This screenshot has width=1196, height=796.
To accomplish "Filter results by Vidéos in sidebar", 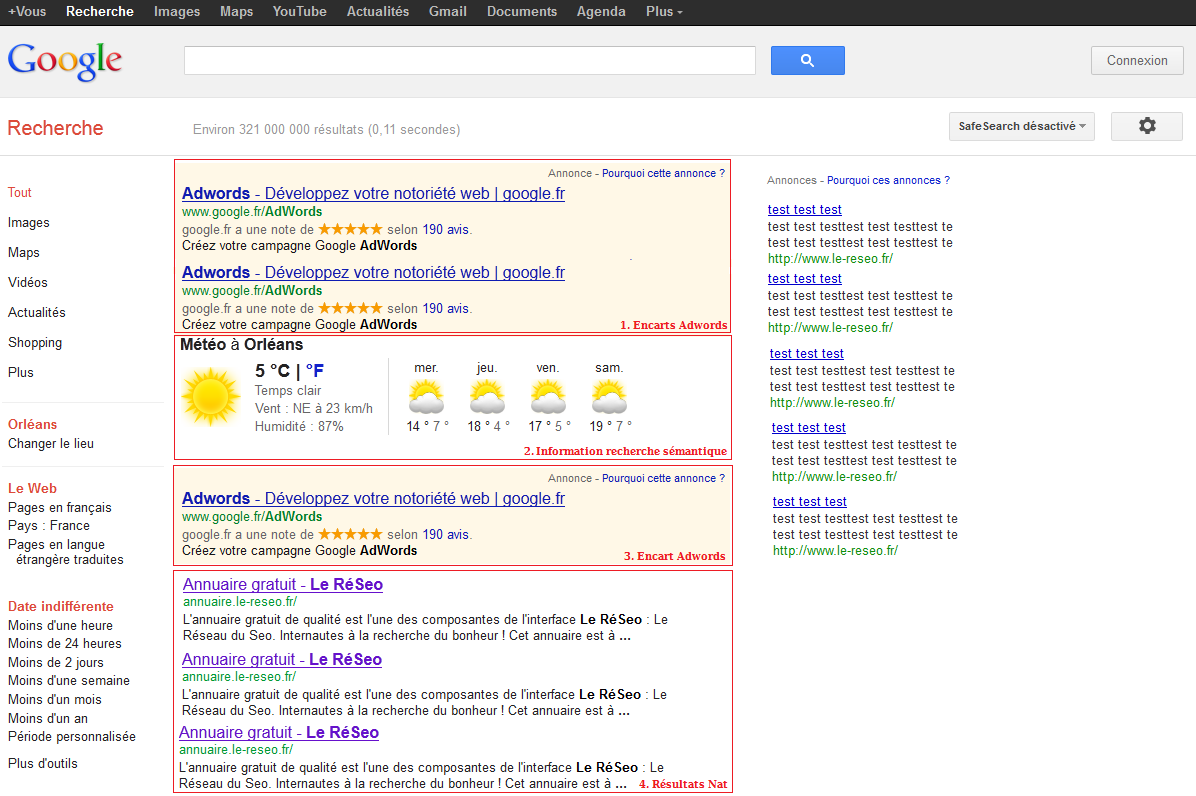I will [27, 282].
